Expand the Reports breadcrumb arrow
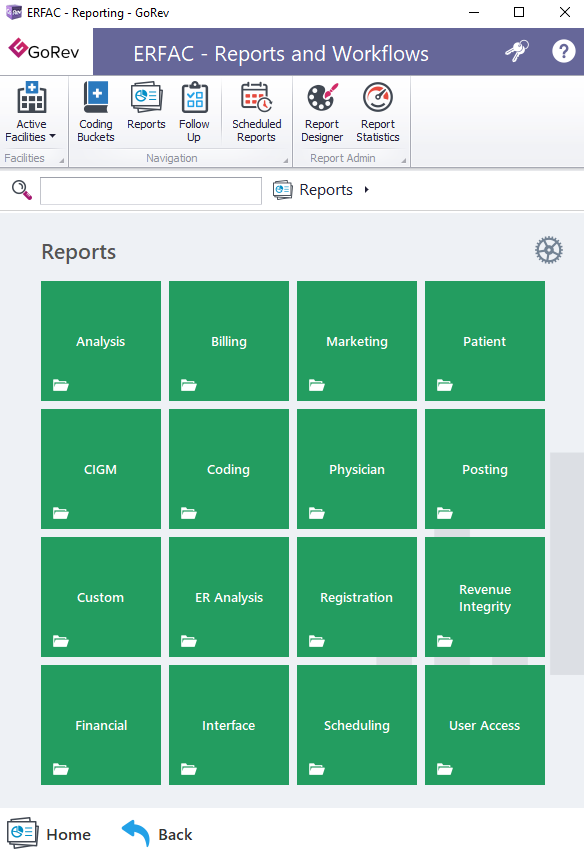Screen dimensions: 584x854 pos(367,190)
